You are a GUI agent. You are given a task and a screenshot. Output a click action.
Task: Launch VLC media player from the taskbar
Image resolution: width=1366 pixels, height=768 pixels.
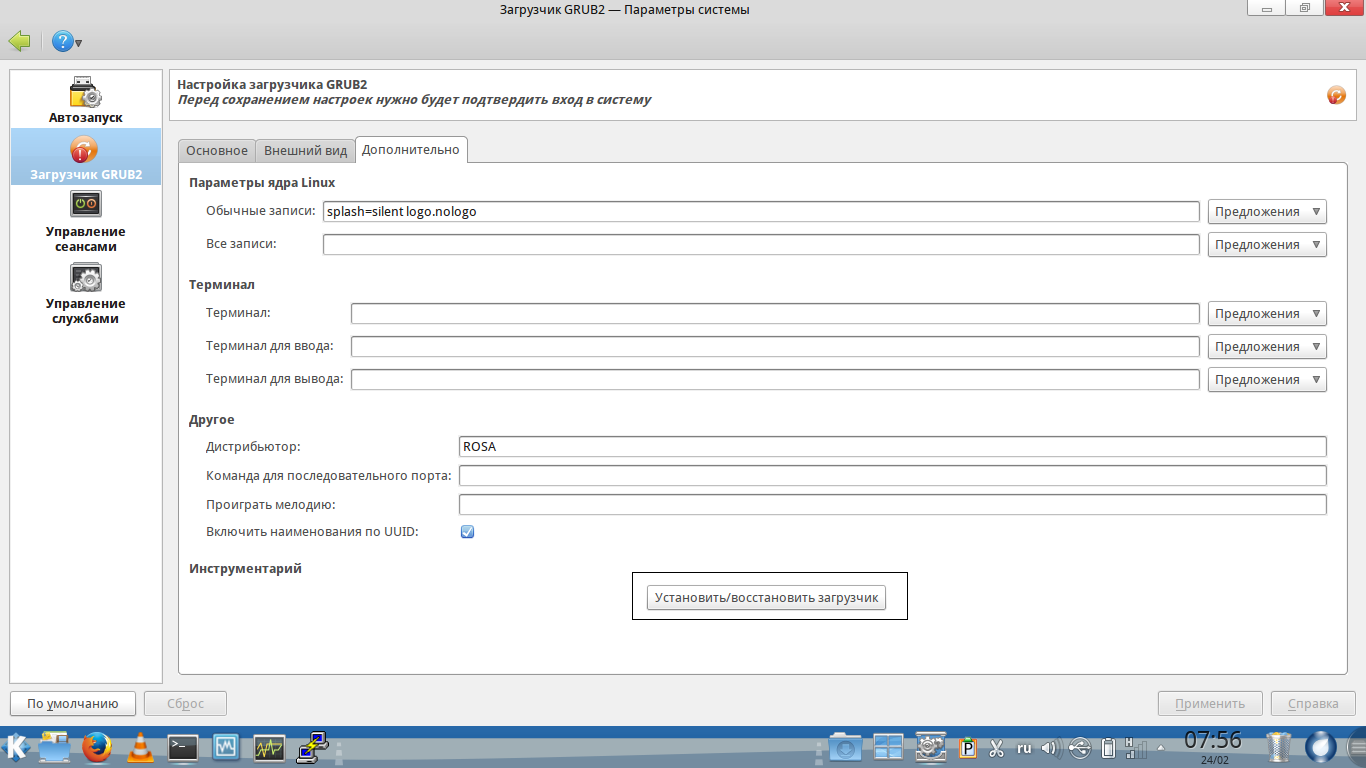142,747
